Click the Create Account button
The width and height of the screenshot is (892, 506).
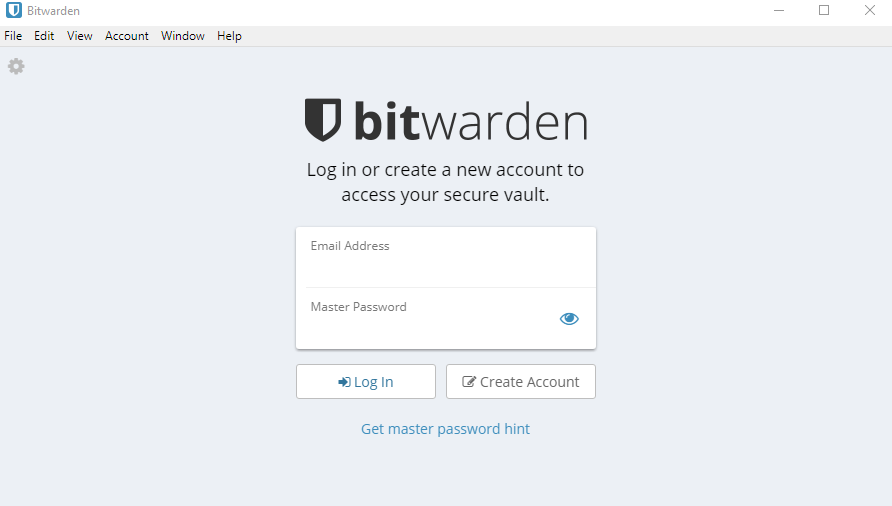[521, 381]
